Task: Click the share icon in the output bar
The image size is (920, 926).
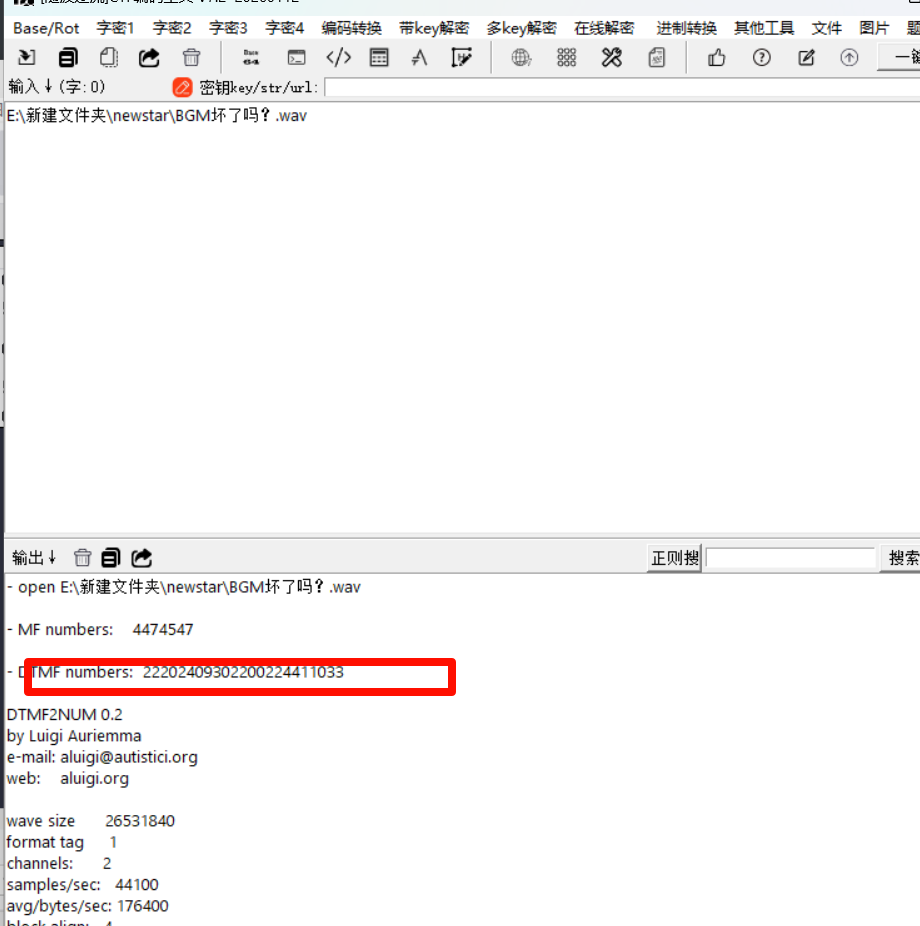Action: coord(142,558)
